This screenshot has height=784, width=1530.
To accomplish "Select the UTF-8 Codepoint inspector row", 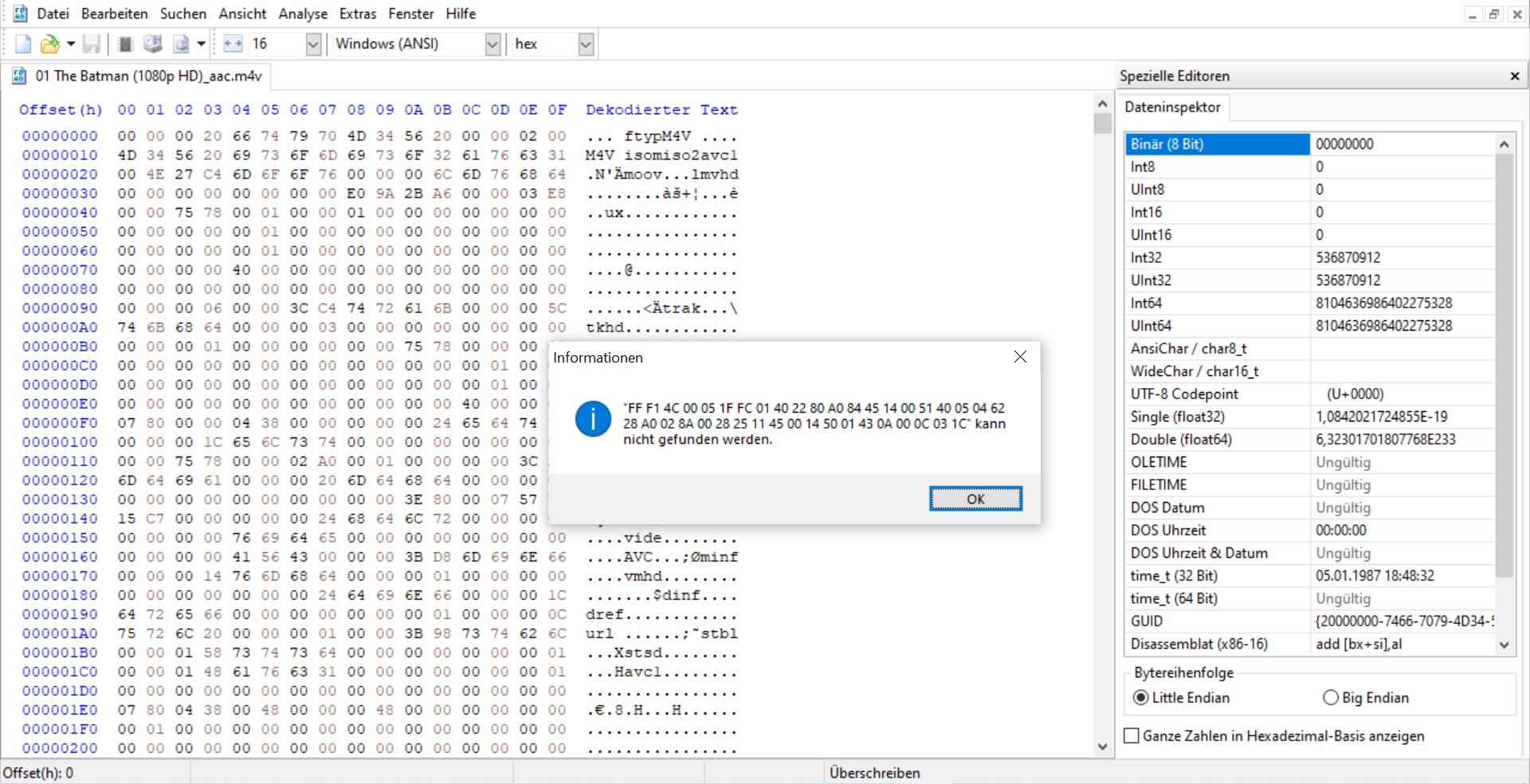I will click(1310, 394).
